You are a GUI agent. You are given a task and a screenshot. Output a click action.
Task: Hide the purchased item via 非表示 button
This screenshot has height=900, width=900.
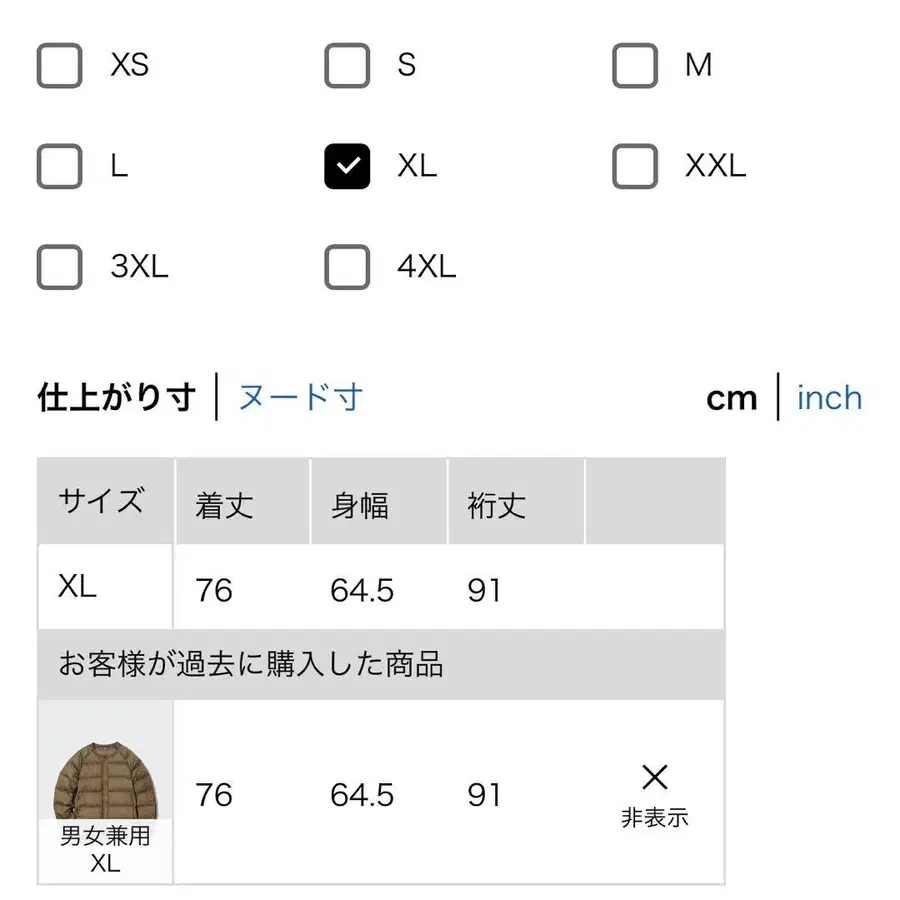pyautogui.click(x=655, y=818)
